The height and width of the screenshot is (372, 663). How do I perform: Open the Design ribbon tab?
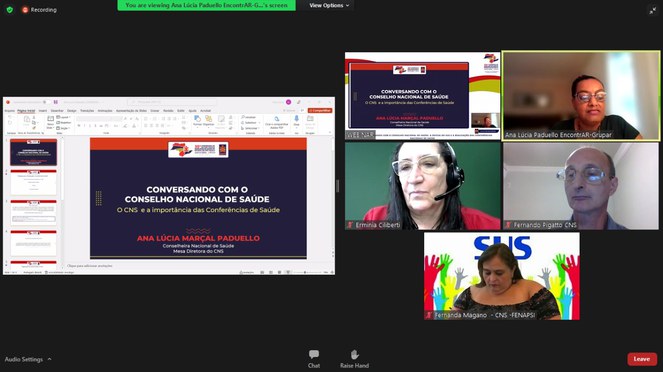click(71, 111)
